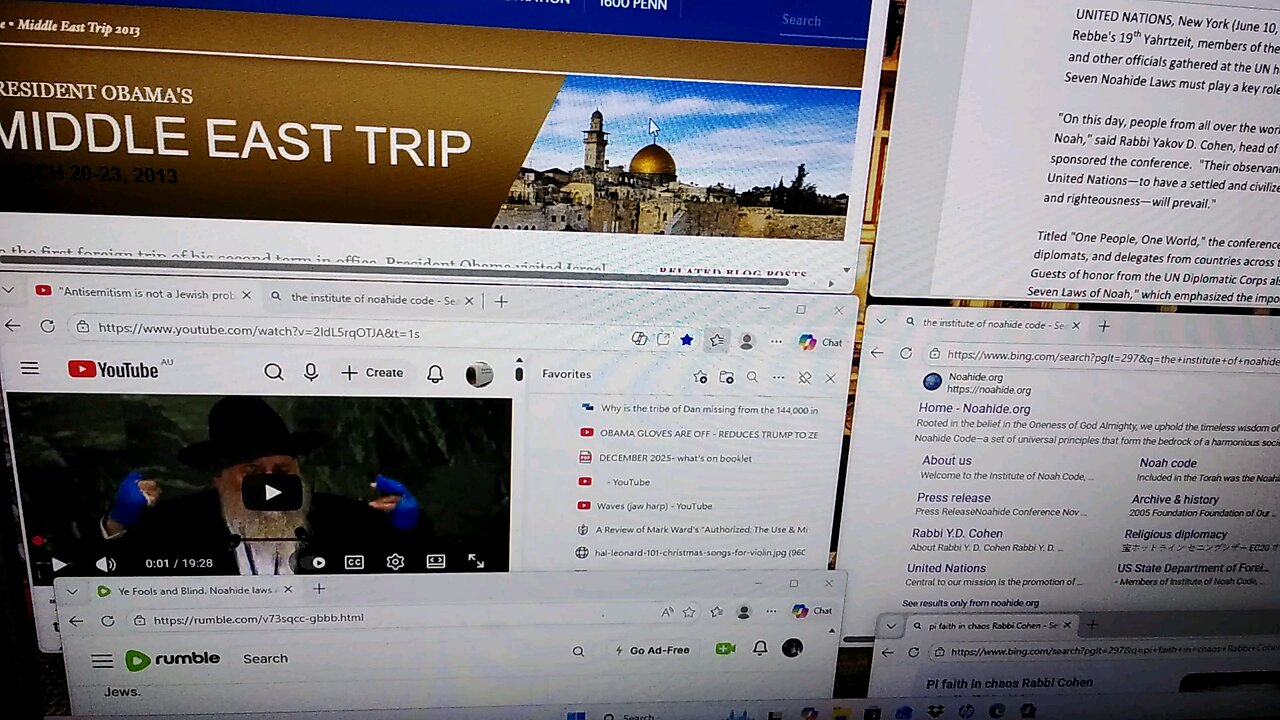Click Rumble green upload camera icon
Screen dimensions: 1280x720
click(725, 649)
